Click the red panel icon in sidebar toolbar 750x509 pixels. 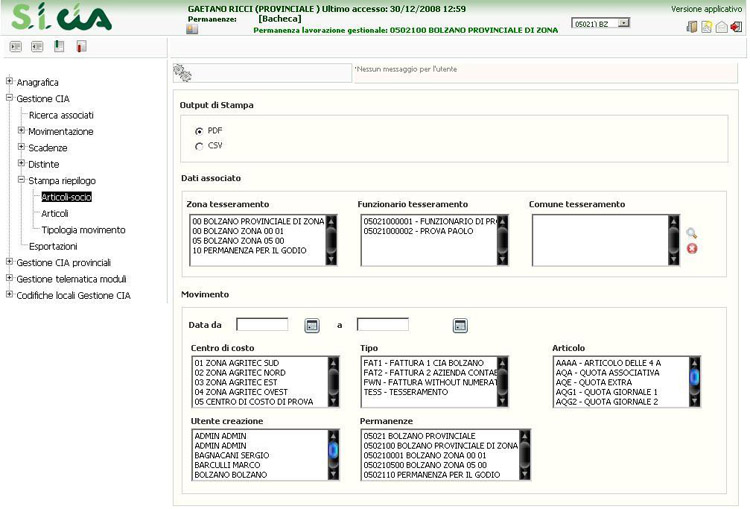[x=81, y=46]
